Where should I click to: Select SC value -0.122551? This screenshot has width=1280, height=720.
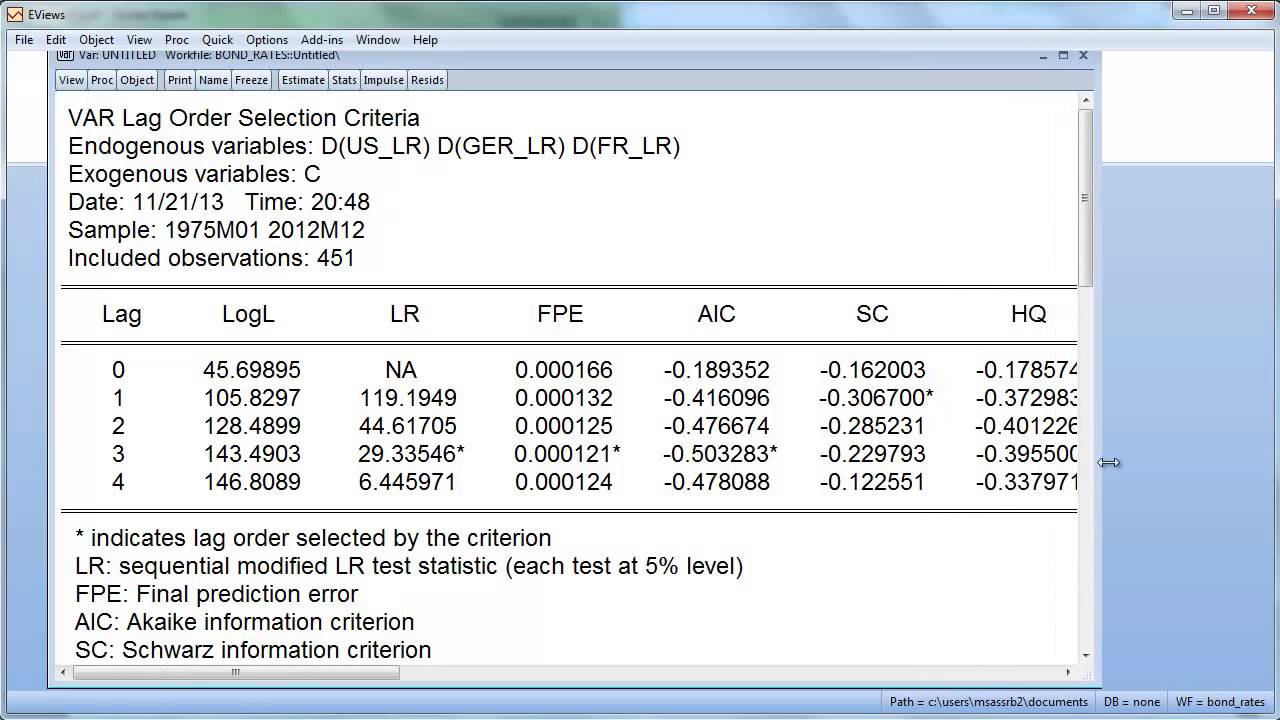point(872,482)
